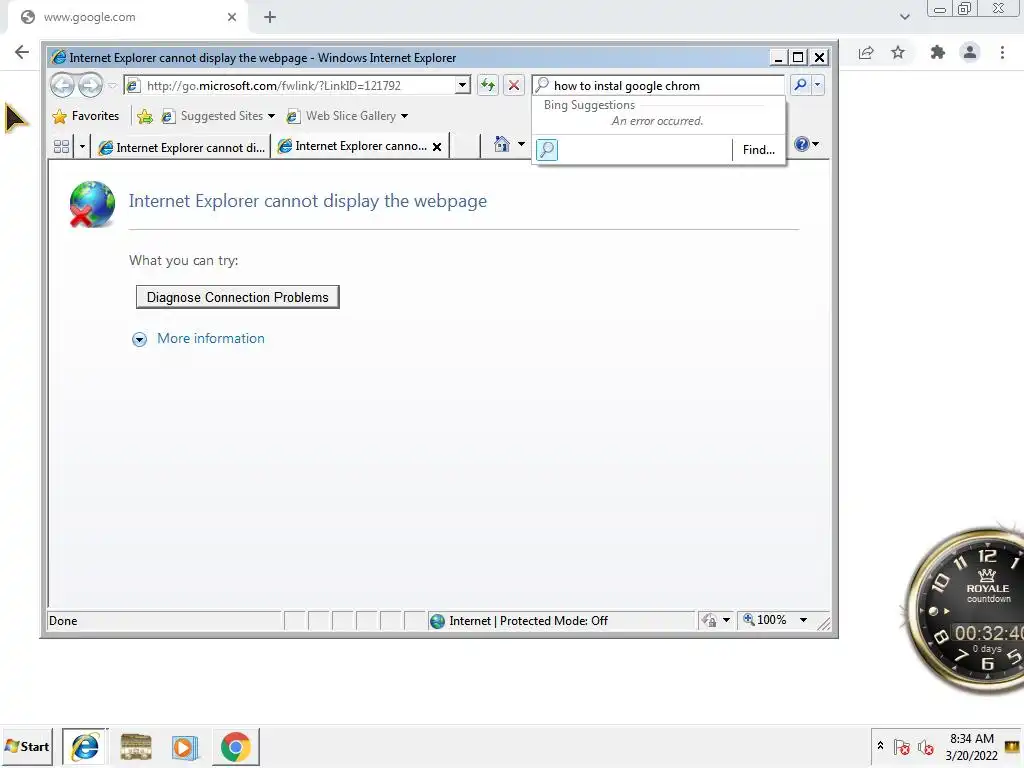Maximize the Internet Explorer window
Screen dimensions: 1024x768
click(x=798, y=57)
